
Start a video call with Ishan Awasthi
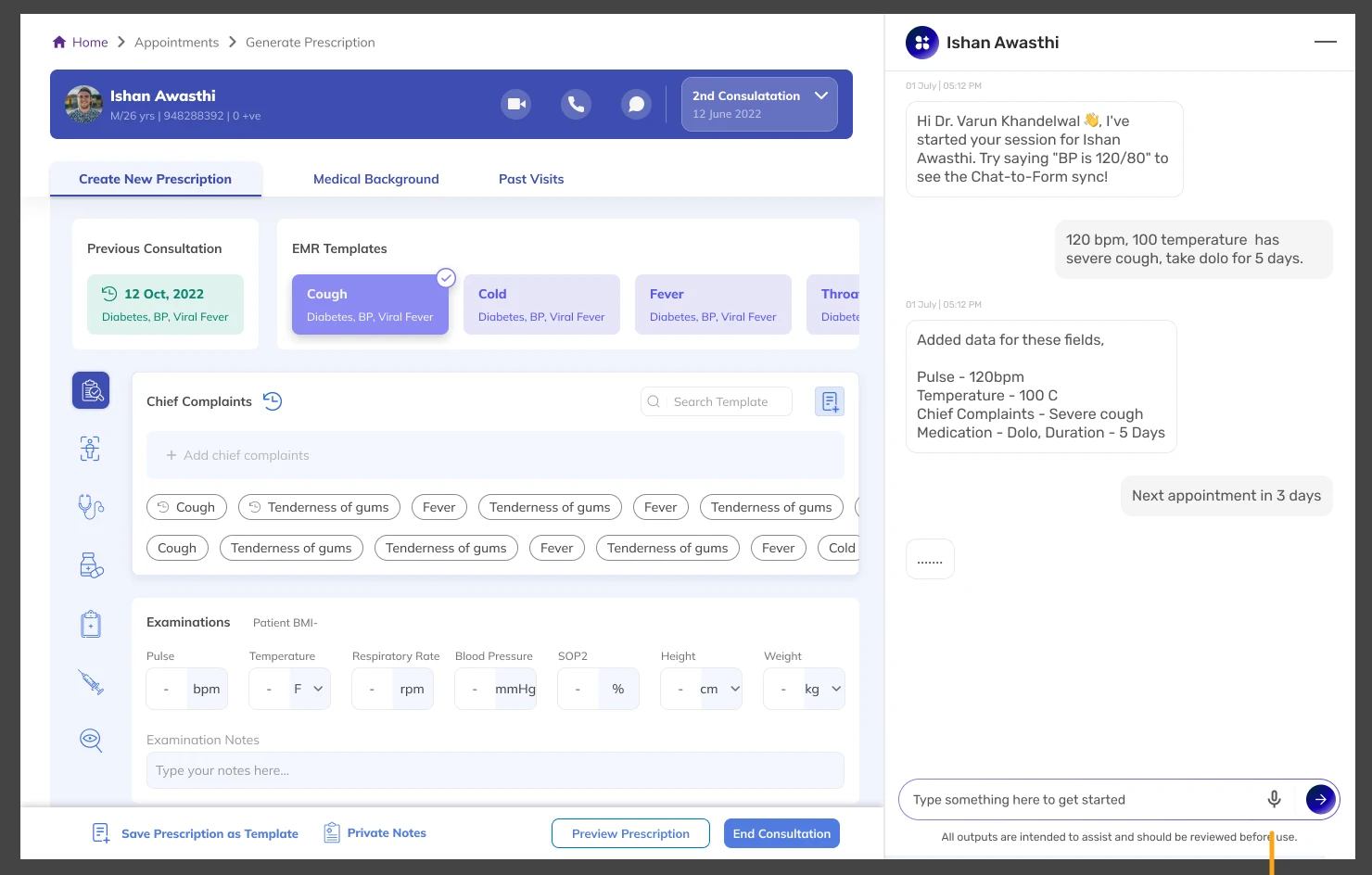(516, 104)
